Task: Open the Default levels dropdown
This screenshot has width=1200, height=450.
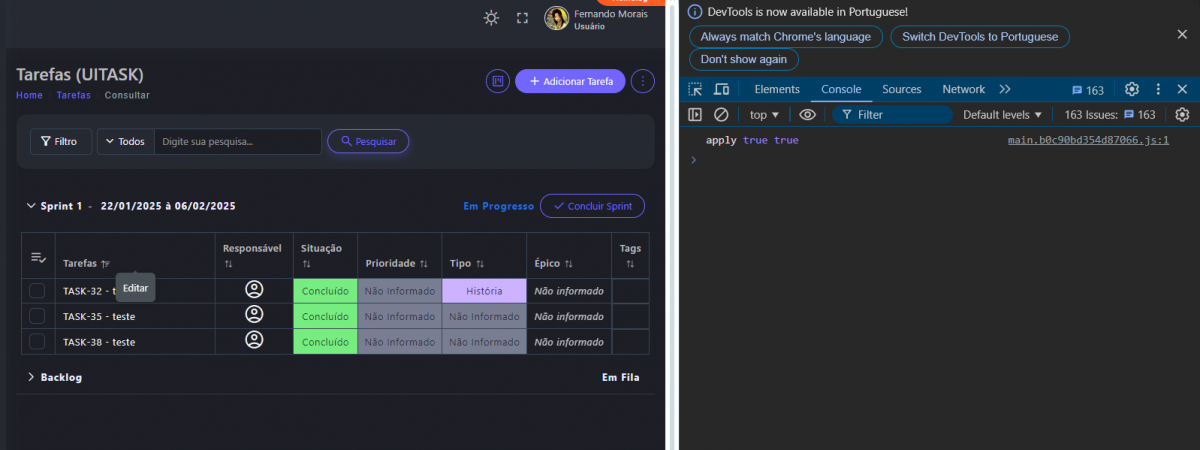Action: tap(1002, 115)
